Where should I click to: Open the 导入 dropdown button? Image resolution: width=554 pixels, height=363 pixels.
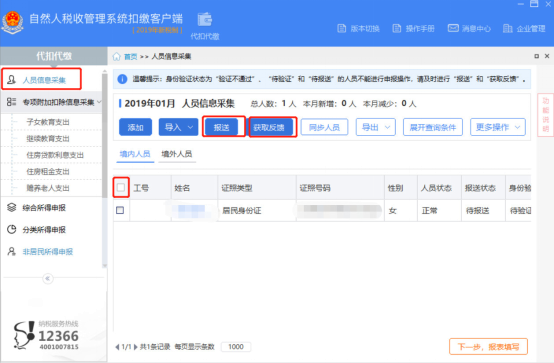(x=178, y=127)
